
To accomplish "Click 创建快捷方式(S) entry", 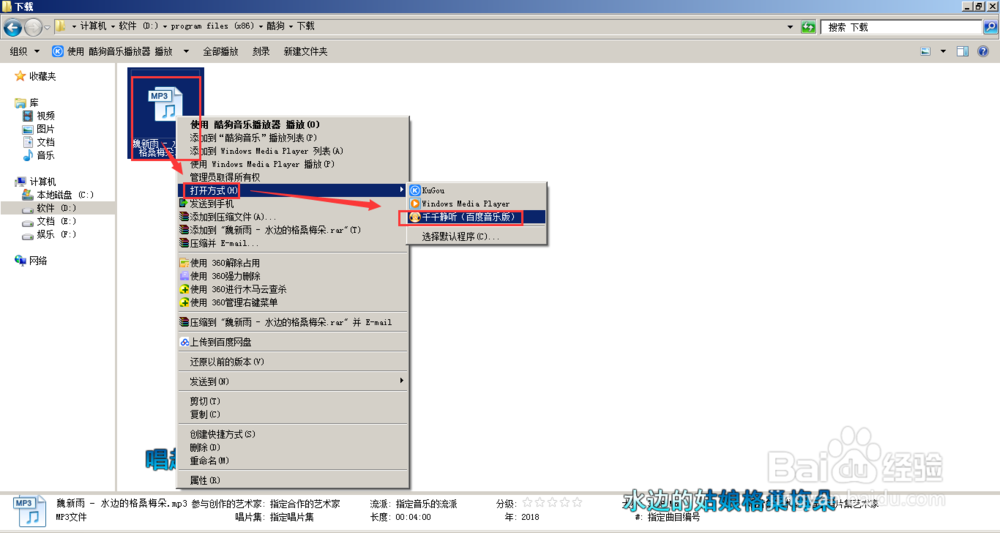I will (293, 434).
